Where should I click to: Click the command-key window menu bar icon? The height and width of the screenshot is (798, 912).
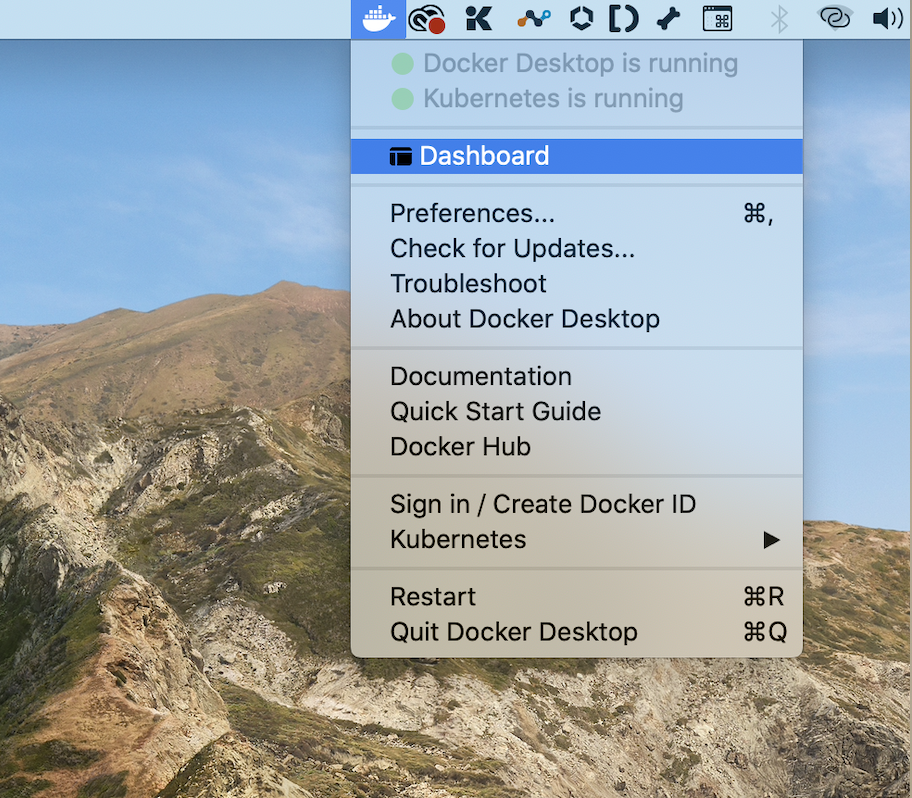[x=717, y=18]
